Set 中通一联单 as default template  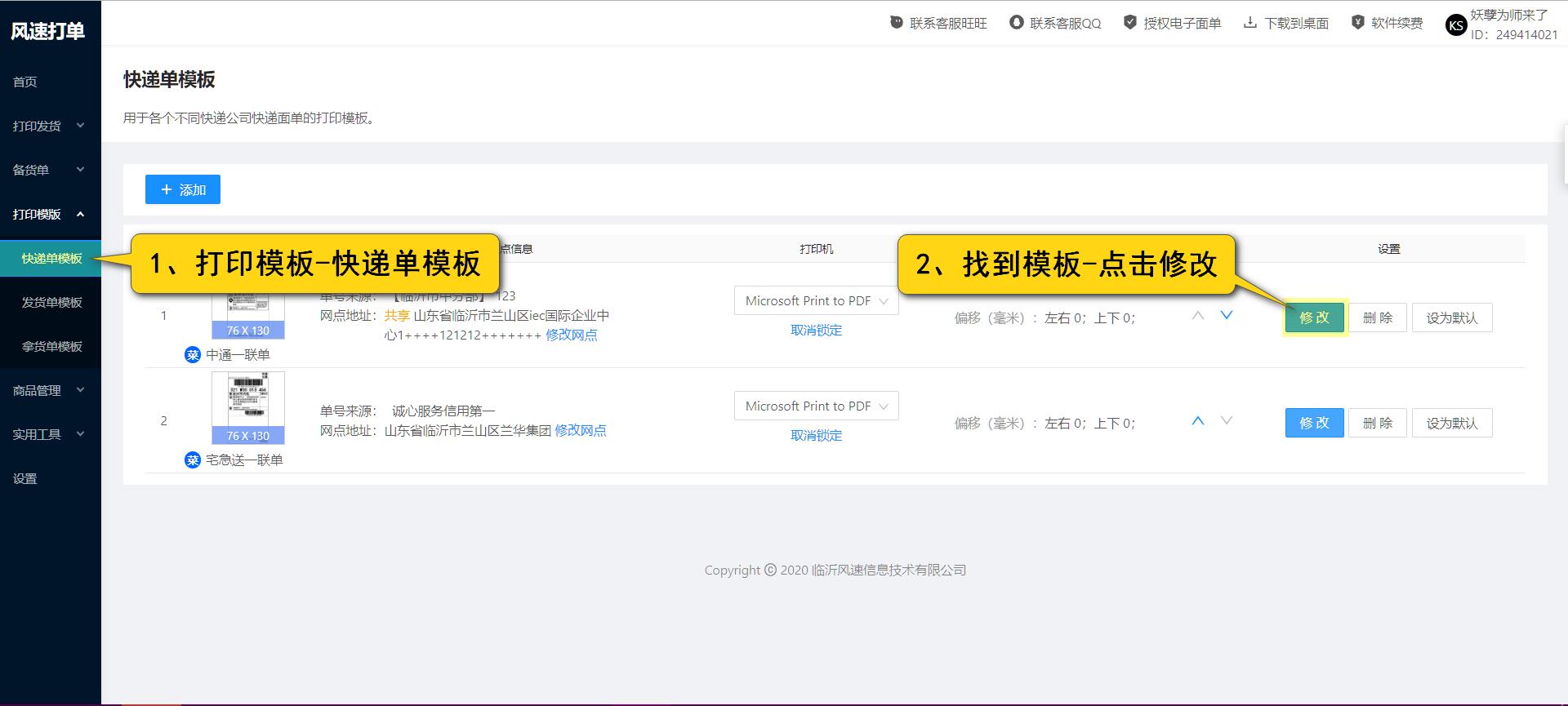pos(1452,317)
